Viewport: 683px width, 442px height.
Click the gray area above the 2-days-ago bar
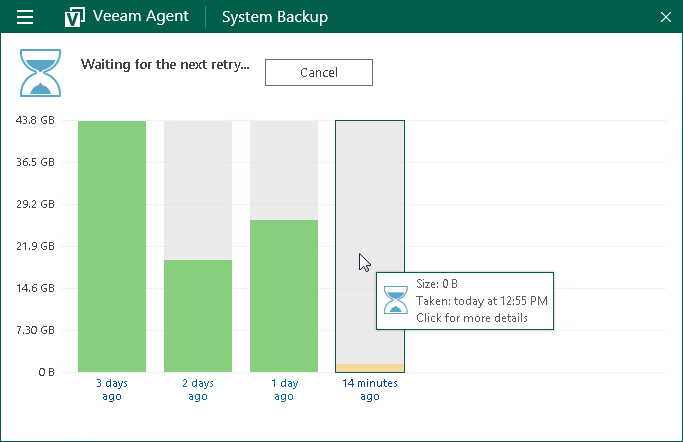[x=198, y=190]
